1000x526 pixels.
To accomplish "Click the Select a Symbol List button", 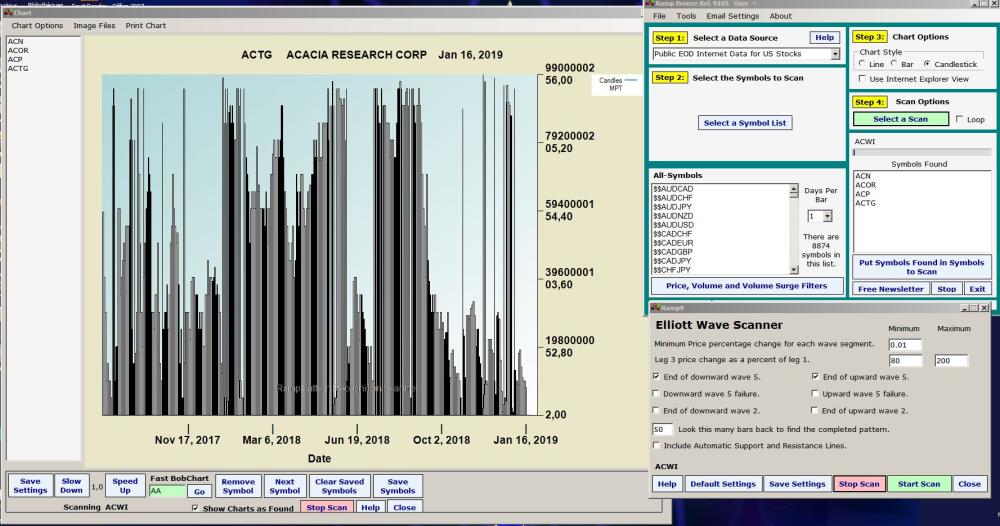I will tap(745, 123).
